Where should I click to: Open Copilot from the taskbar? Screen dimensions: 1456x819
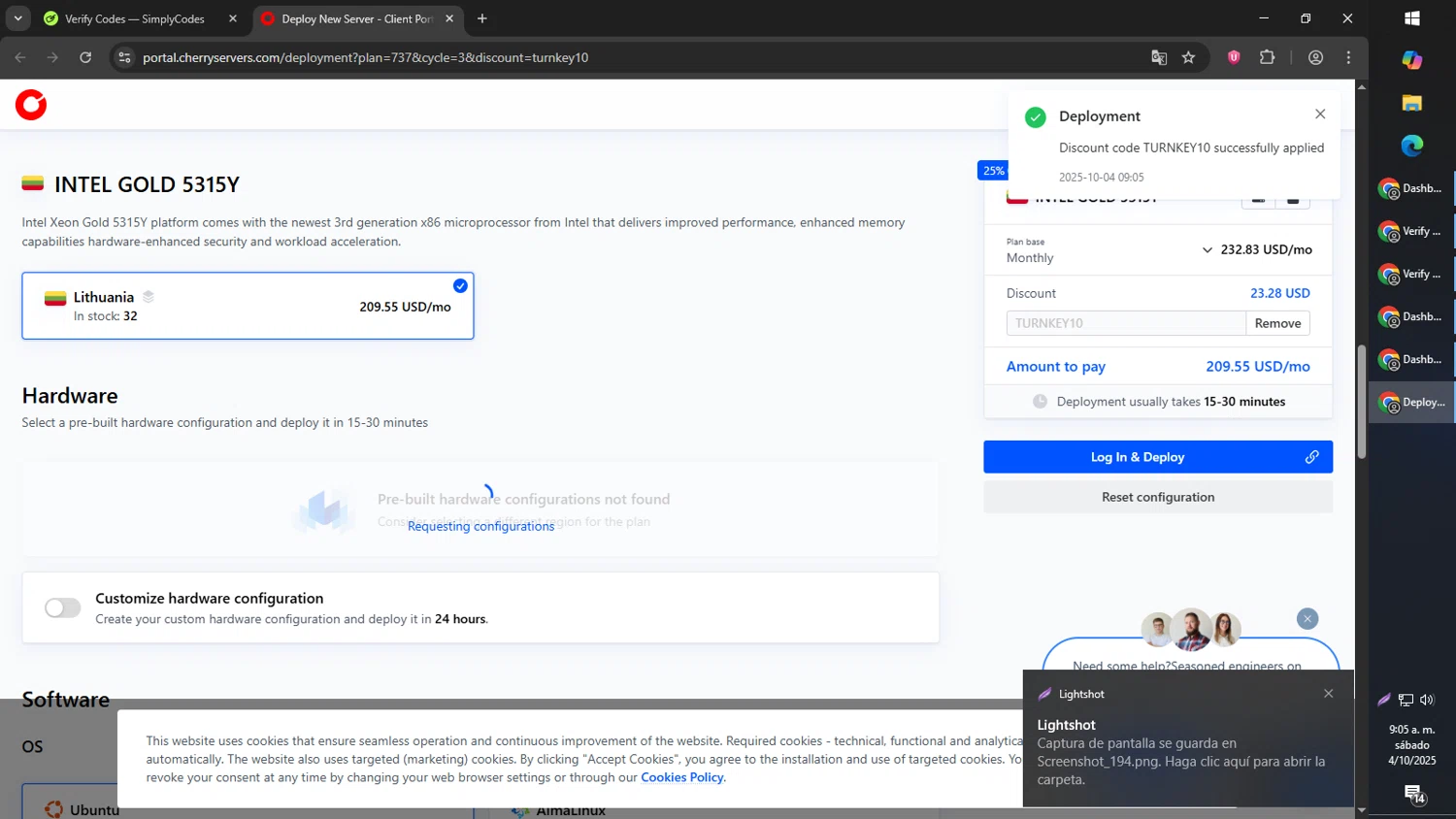(x=1412, y=60)
